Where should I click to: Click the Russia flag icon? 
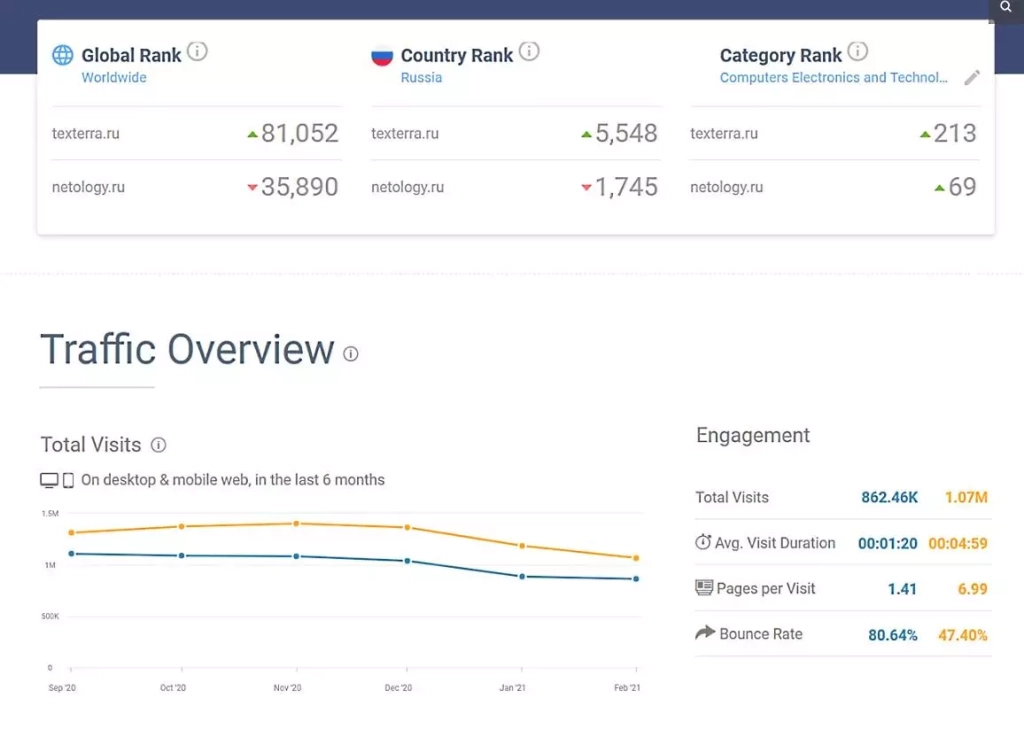tap(382, 56)
